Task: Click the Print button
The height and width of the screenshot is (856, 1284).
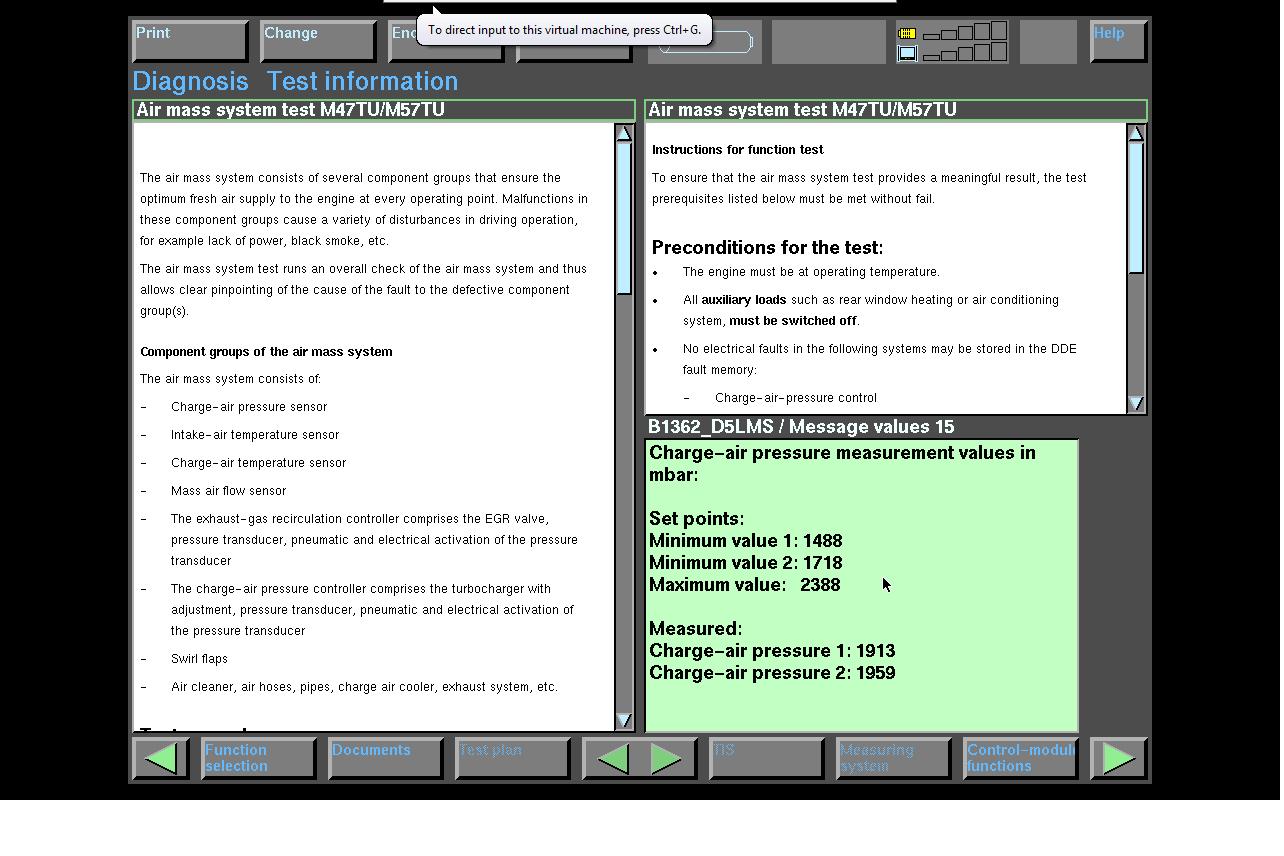Action: click(x=190, y=41)
